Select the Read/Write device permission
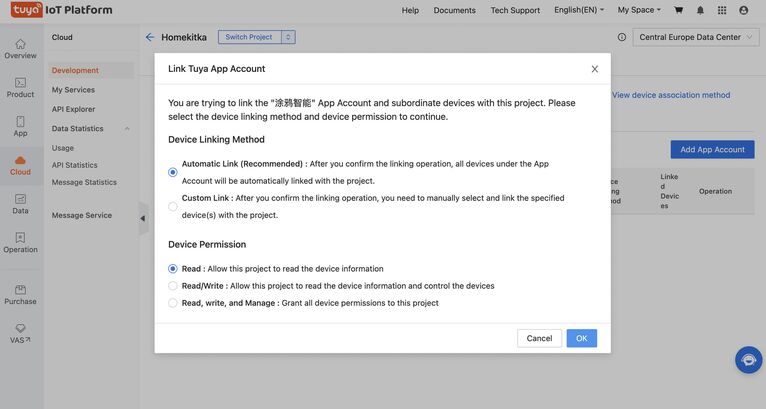 (x=173, y=286)
